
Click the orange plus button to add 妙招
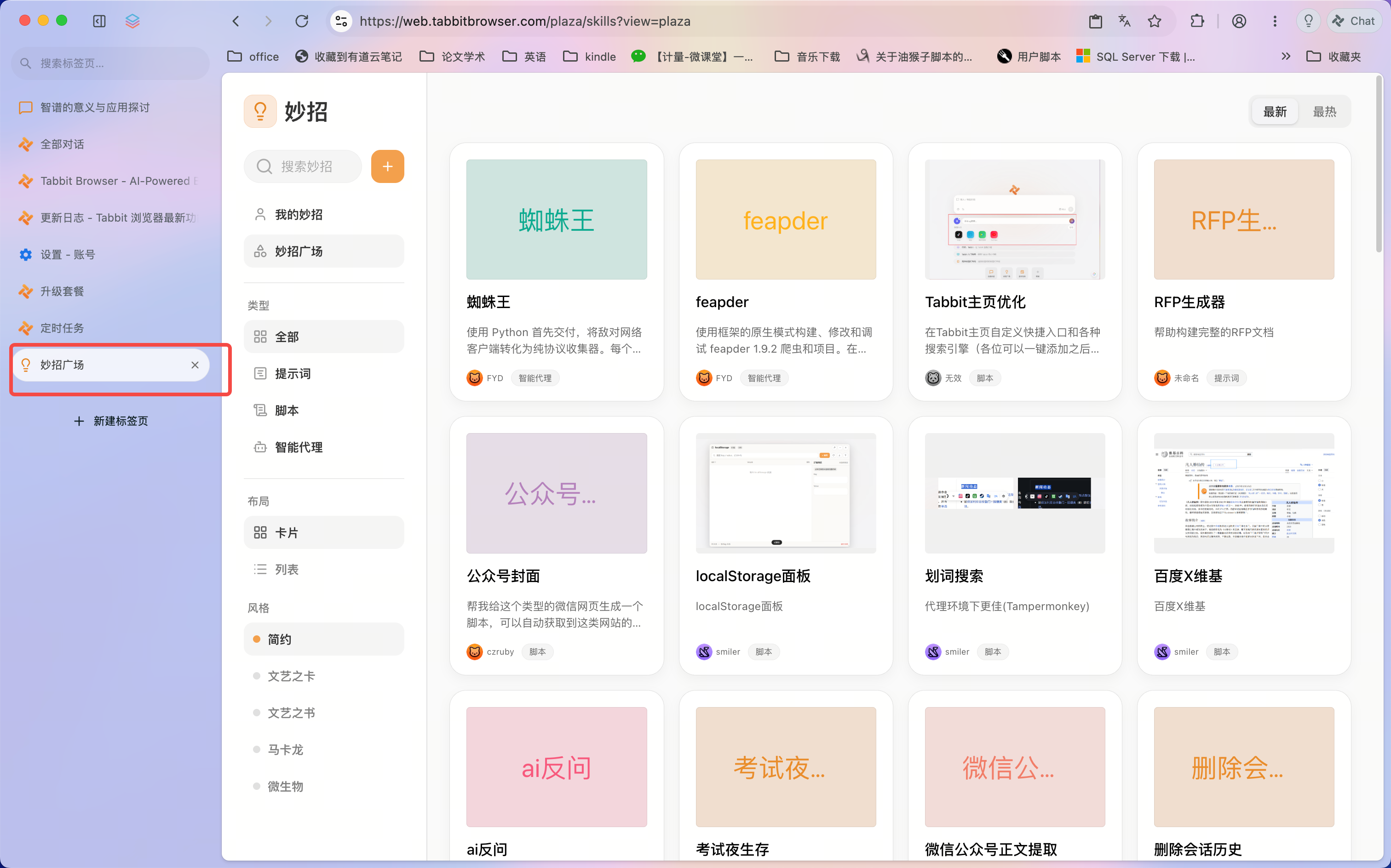[388, 166]
